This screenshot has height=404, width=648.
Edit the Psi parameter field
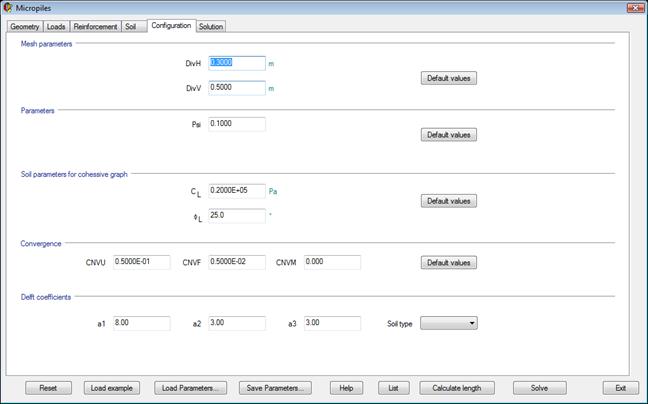click(x=237, y=124)
